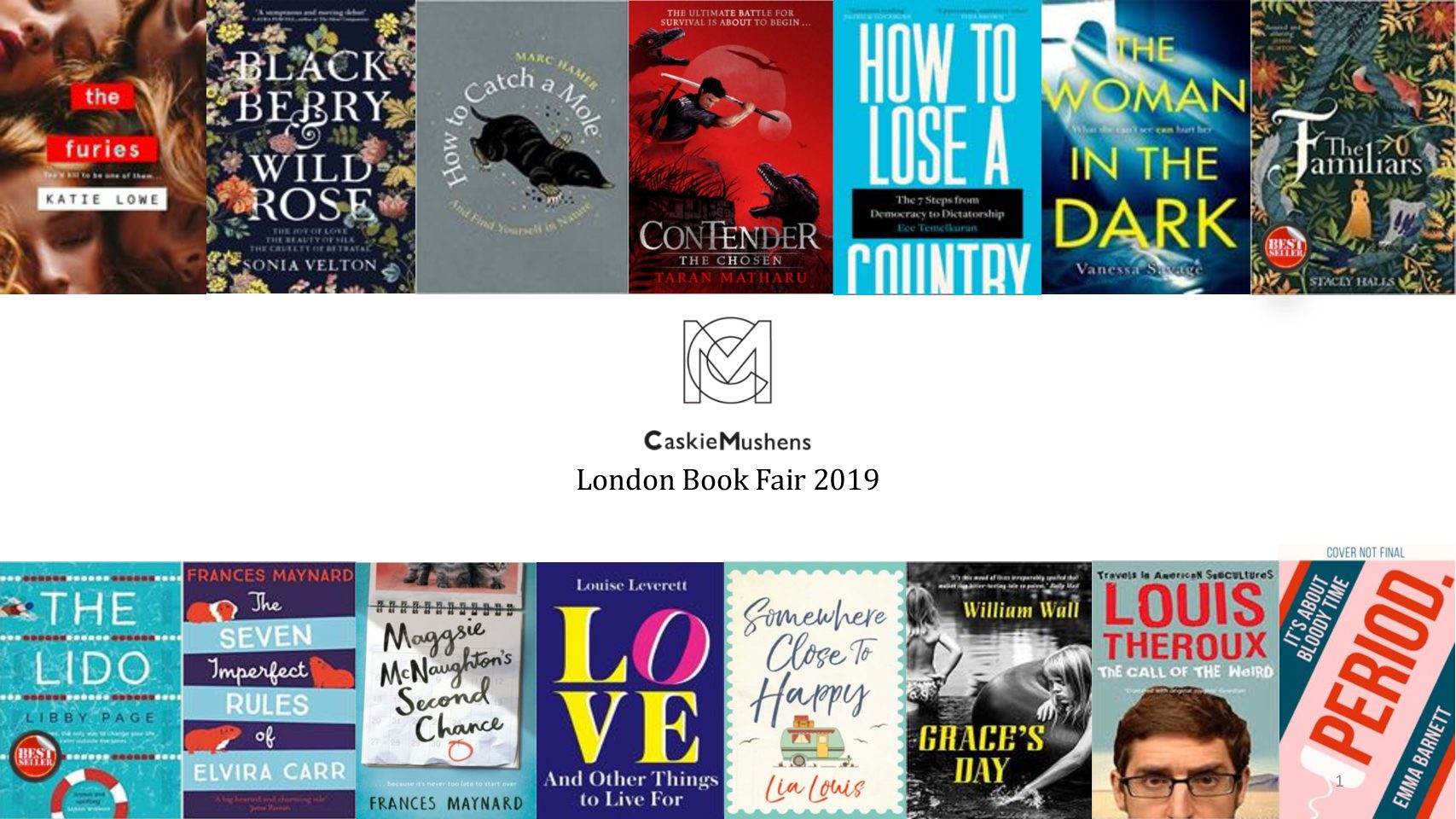Click the Best Seller badge on The Lido

click(34, 756)
